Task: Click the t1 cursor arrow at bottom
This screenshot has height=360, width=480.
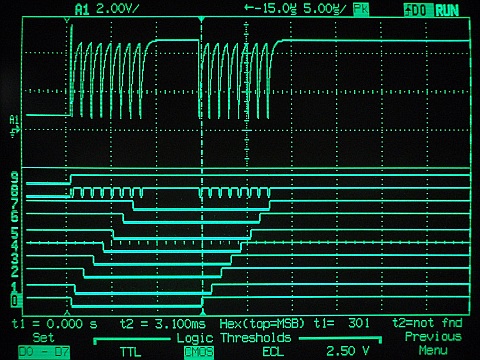Action: (x=67, y=313)
